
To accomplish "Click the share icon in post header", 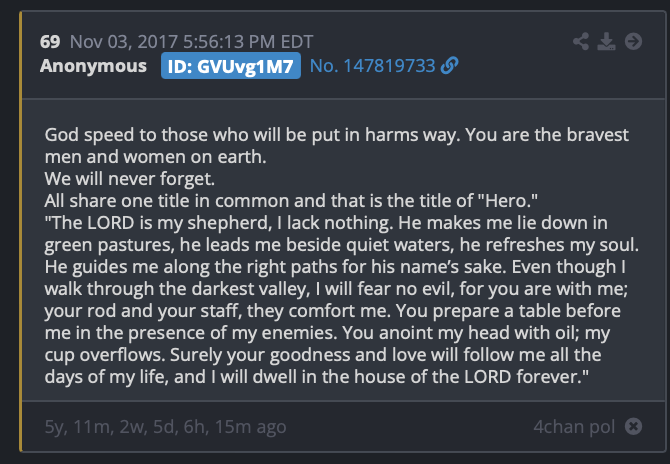I will click(582, 41).
